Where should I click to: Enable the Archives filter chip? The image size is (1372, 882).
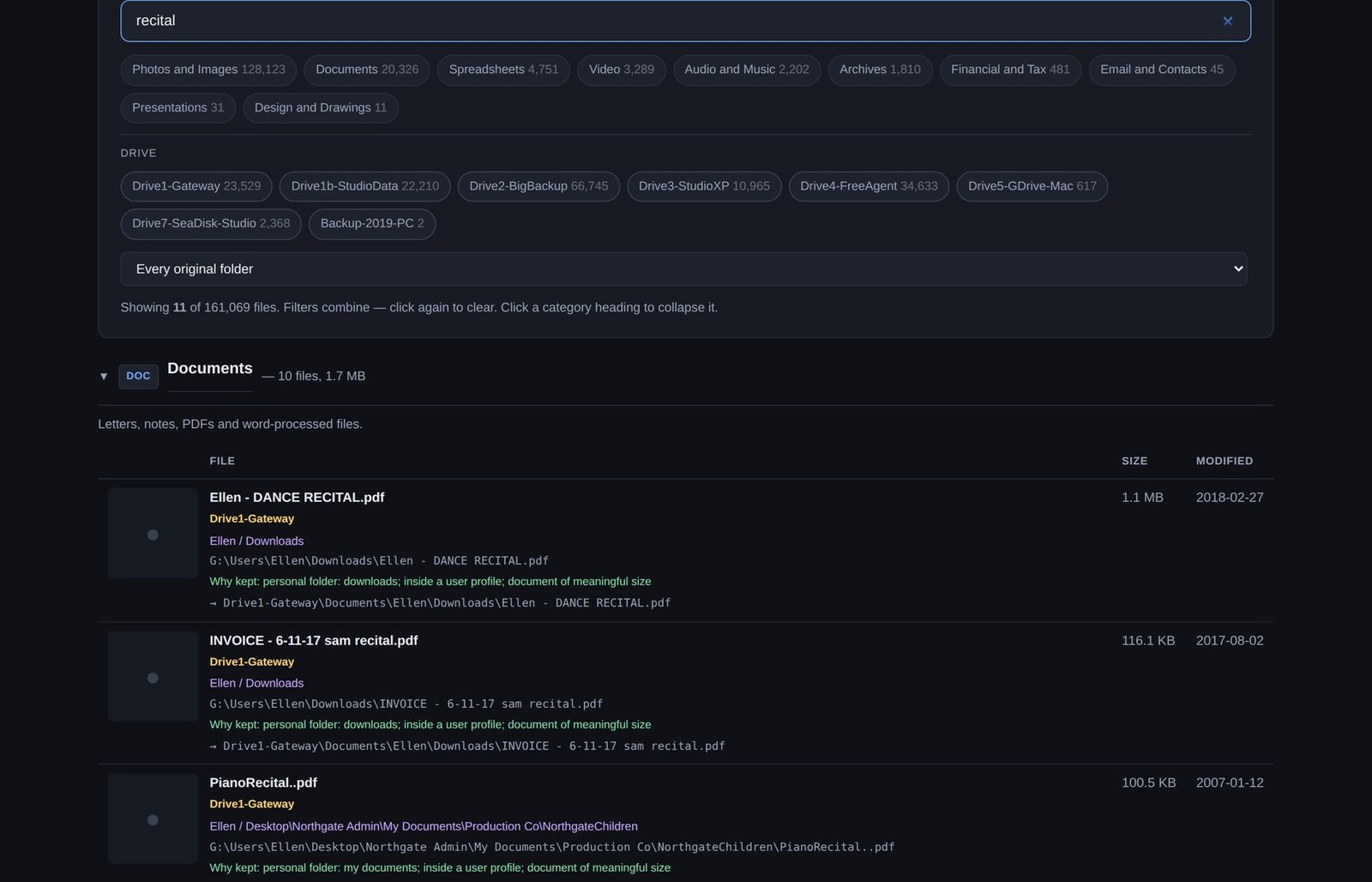click(880, 69)
